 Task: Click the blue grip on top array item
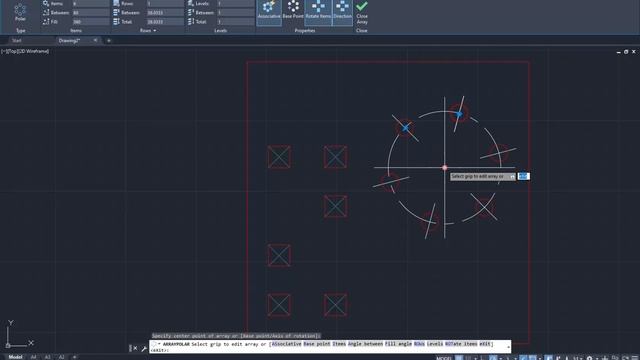[459, 114]
